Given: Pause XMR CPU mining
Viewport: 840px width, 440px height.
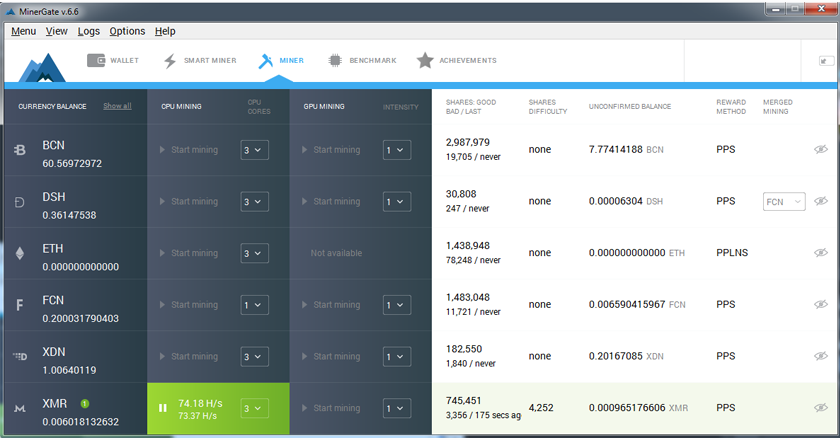Looking at the screenshot, I should tap(163, 408).
